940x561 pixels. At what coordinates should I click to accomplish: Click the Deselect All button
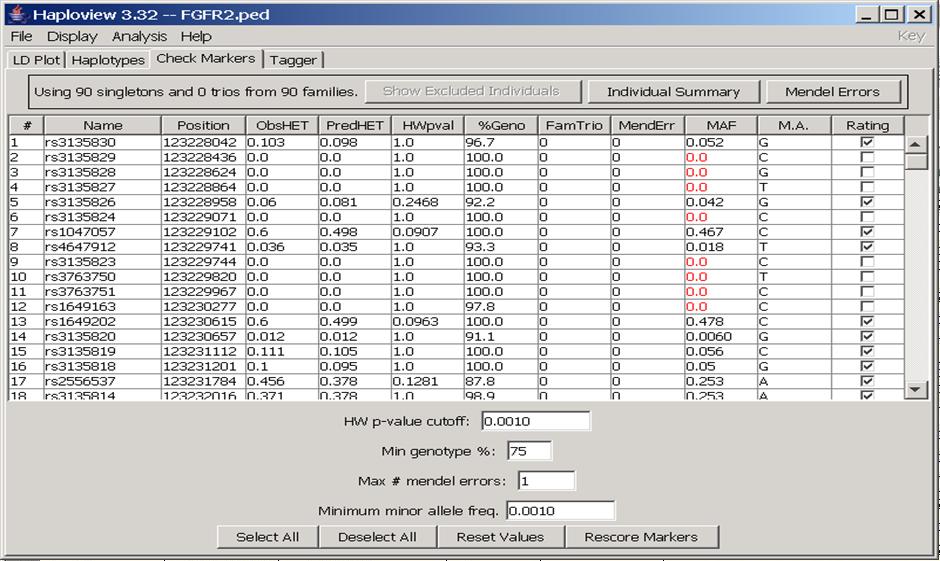pyautogui.click(x=377, y=537)
